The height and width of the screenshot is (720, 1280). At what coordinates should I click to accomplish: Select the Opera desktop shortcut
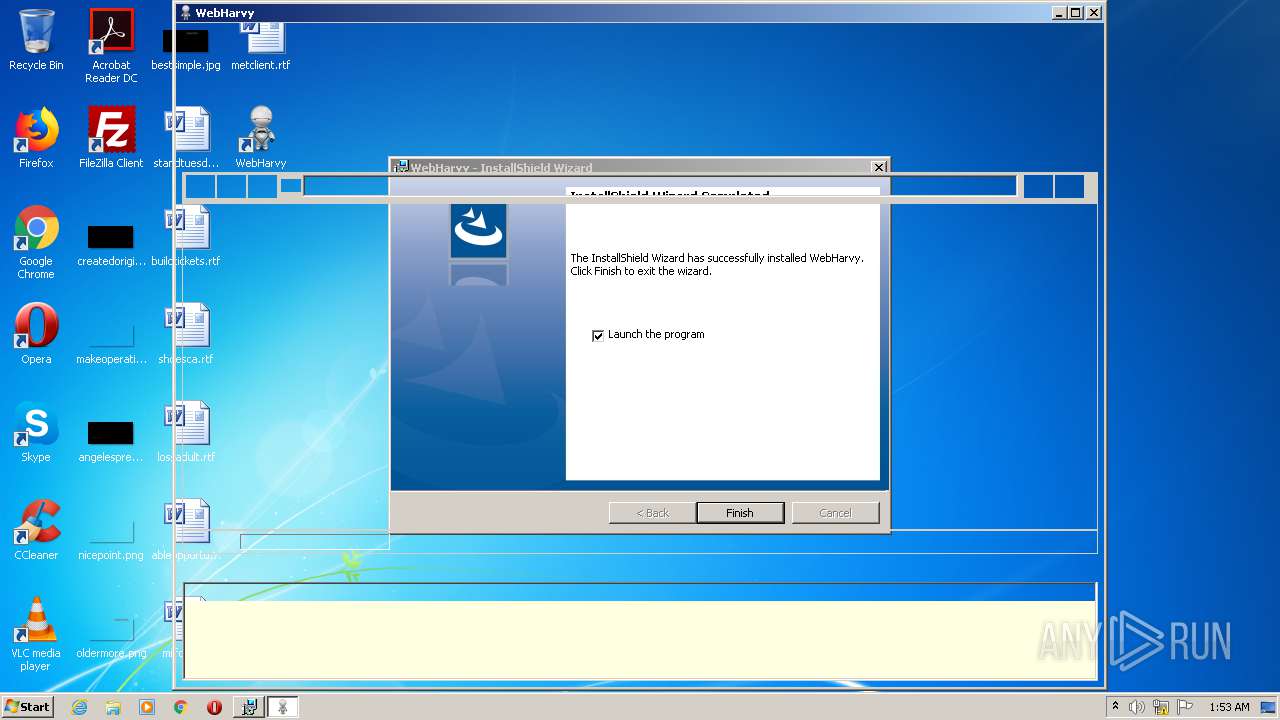pyautogui.click(x=36, y=334)
